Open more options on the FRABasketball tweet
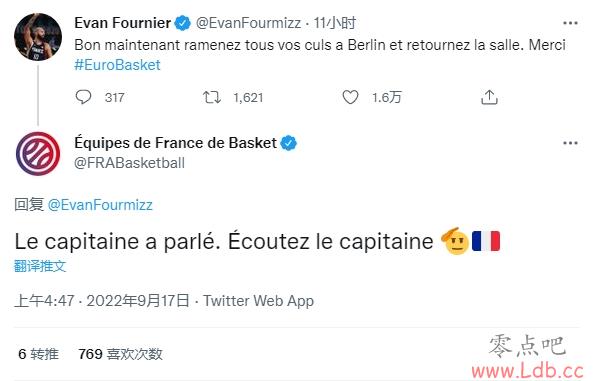The height and width of the screenshot is (381, 593). click(570, 143)
